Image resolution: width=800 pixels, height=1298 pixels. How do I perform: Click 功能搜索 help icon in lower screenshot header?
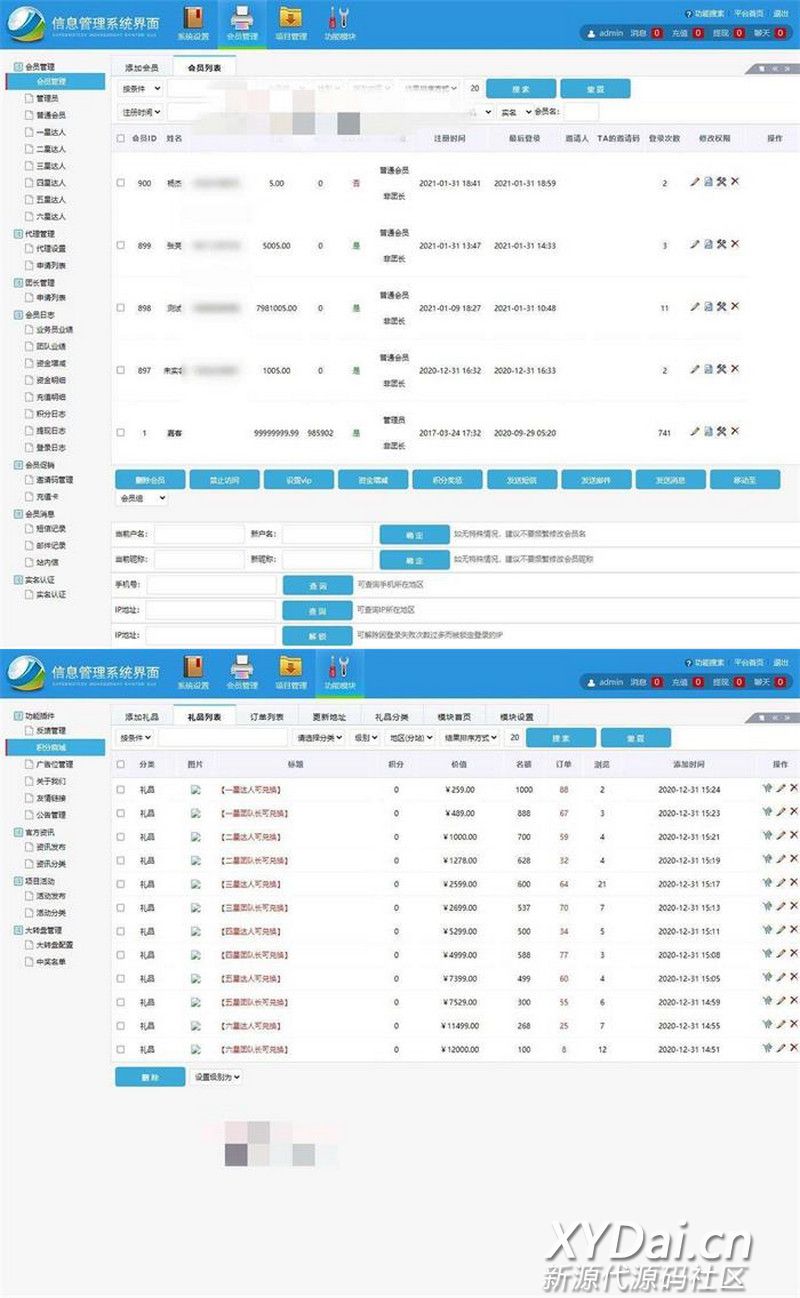(688, 662)
